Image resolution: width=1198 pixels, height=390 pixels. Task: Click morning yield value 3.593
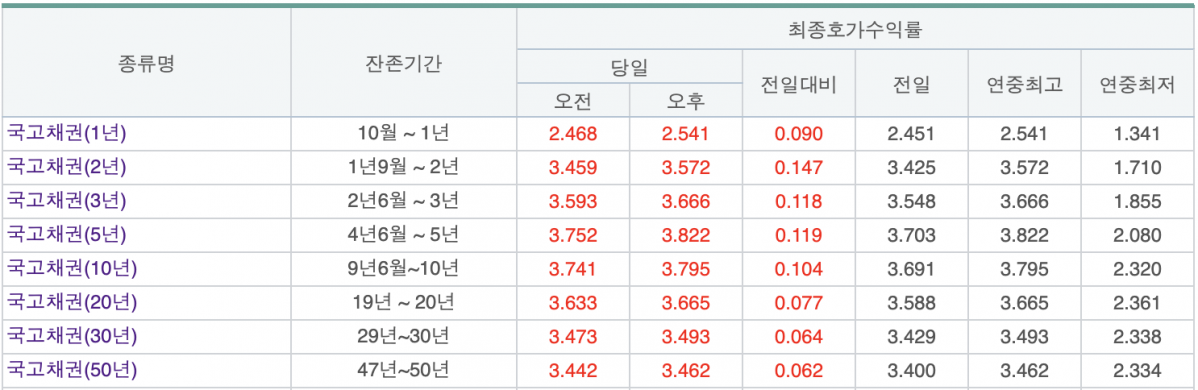[573, 202]
